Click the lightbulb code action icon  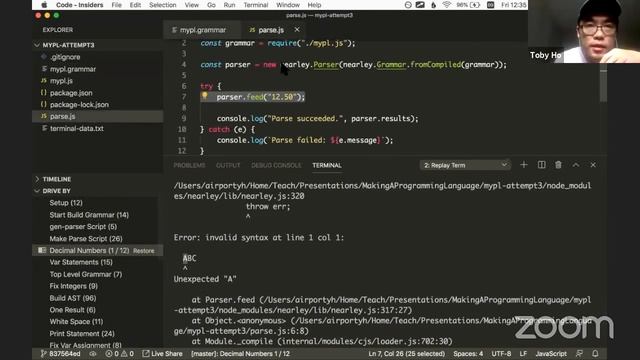click(x=205, y=96)
